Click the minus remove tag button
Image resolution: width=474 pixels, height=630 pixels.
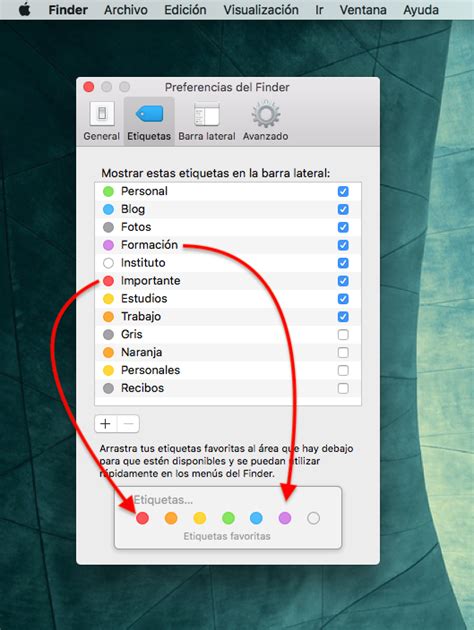point(129,423)
